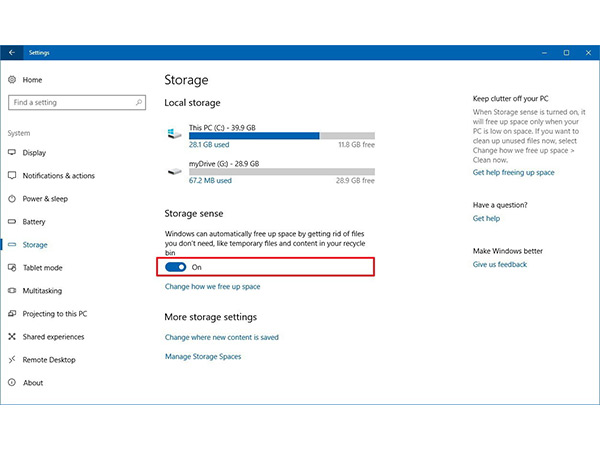Open Get help freeing up space link

coord(513,172)
